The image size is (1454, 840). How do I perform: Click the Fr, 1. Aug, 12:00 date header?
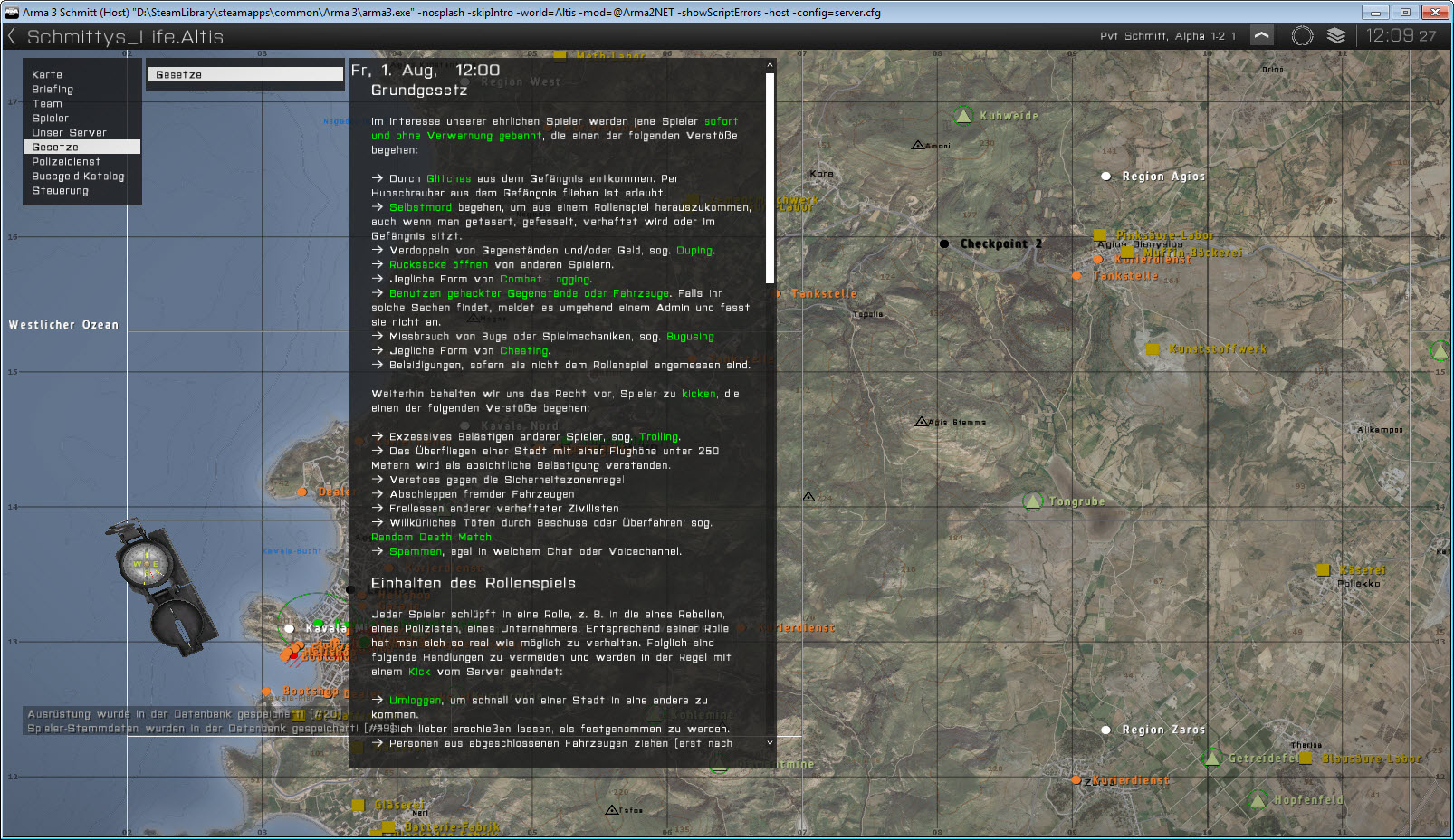[426, 71]
